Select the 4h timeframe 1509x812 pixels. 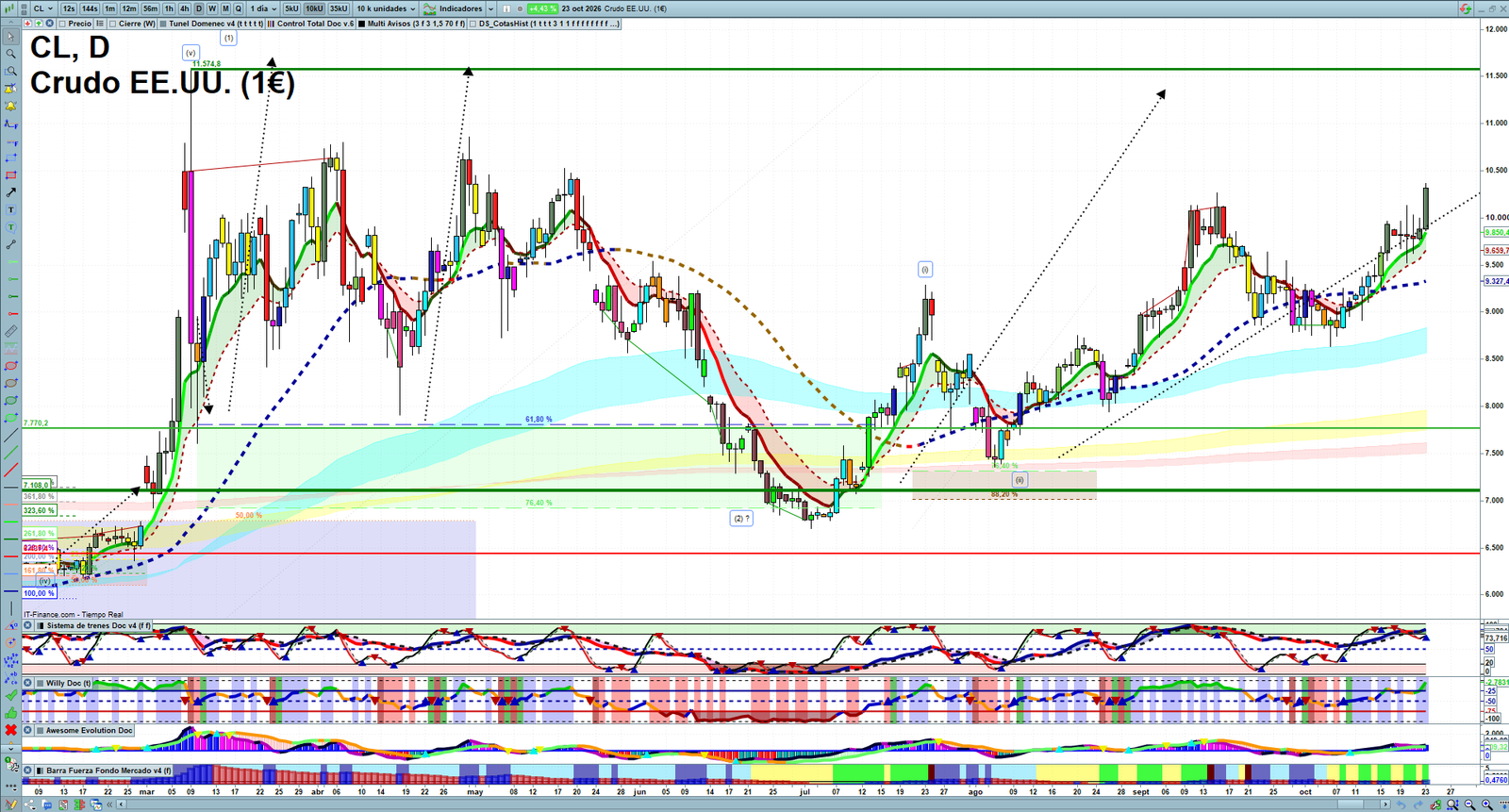click(184, 8)
